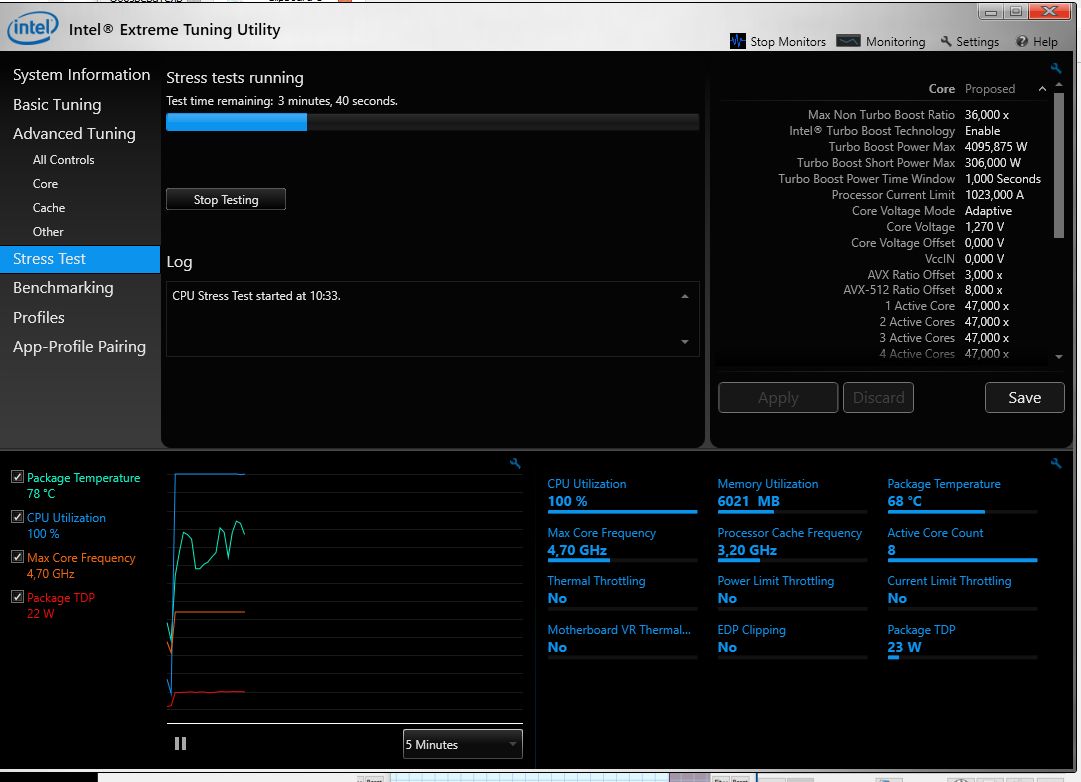1081x782 pixels.
Task: Toggle CPU Utilization graph checkbox
Action: click(18, 517)
